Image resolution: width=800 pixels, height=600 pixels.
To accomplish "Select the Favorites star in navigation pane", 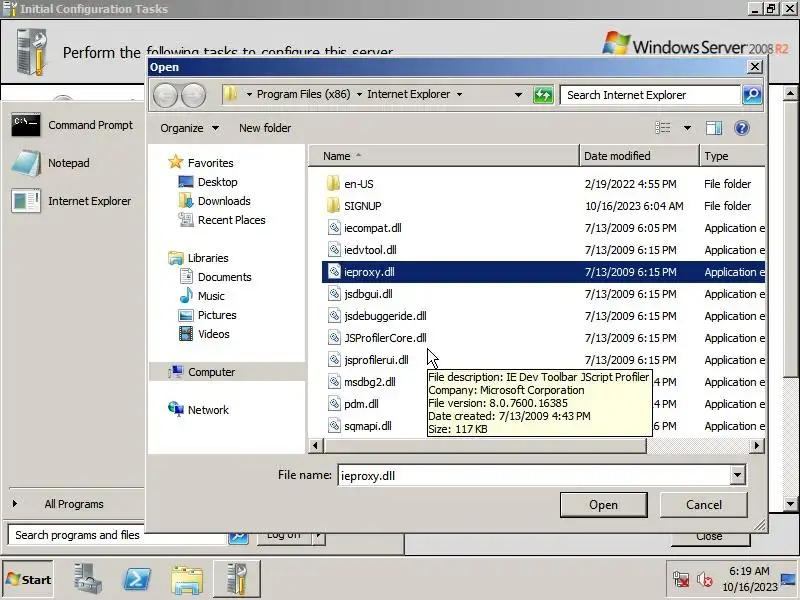I will [176, 162].
